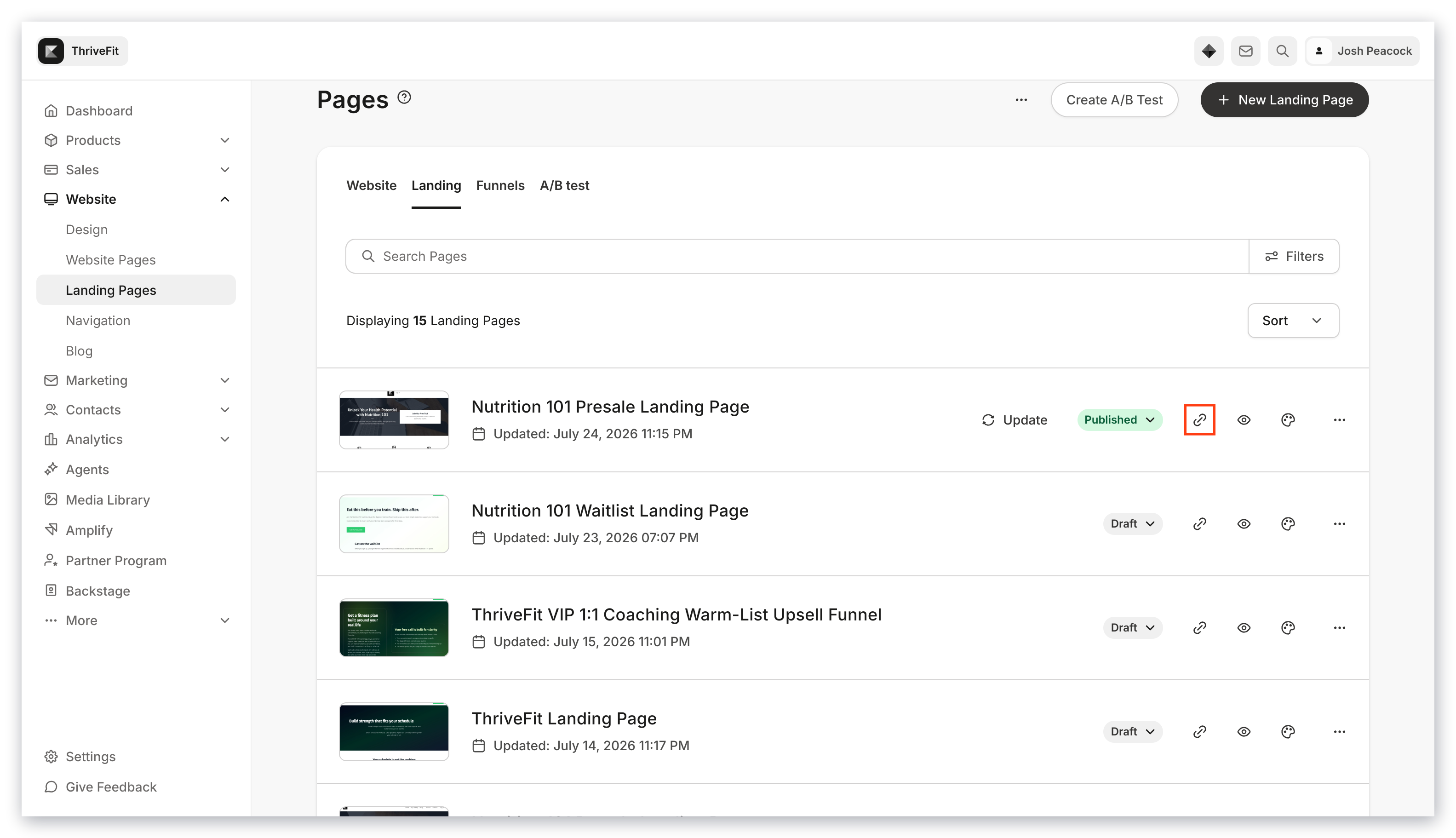The height and width of the screenshot is (838, 1456).
Task: Open the ThriveFit VIP Coaching funnel thumbnail
Action: tap(394, 627)
